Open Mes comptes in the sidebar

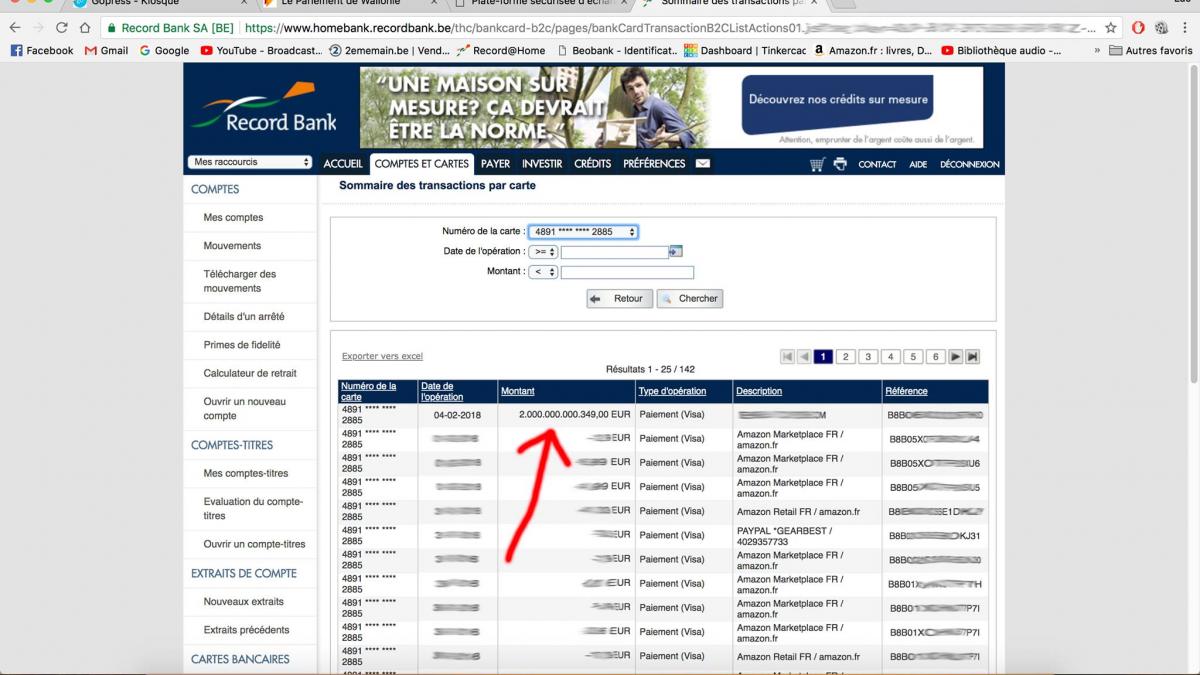click(233, 217)
